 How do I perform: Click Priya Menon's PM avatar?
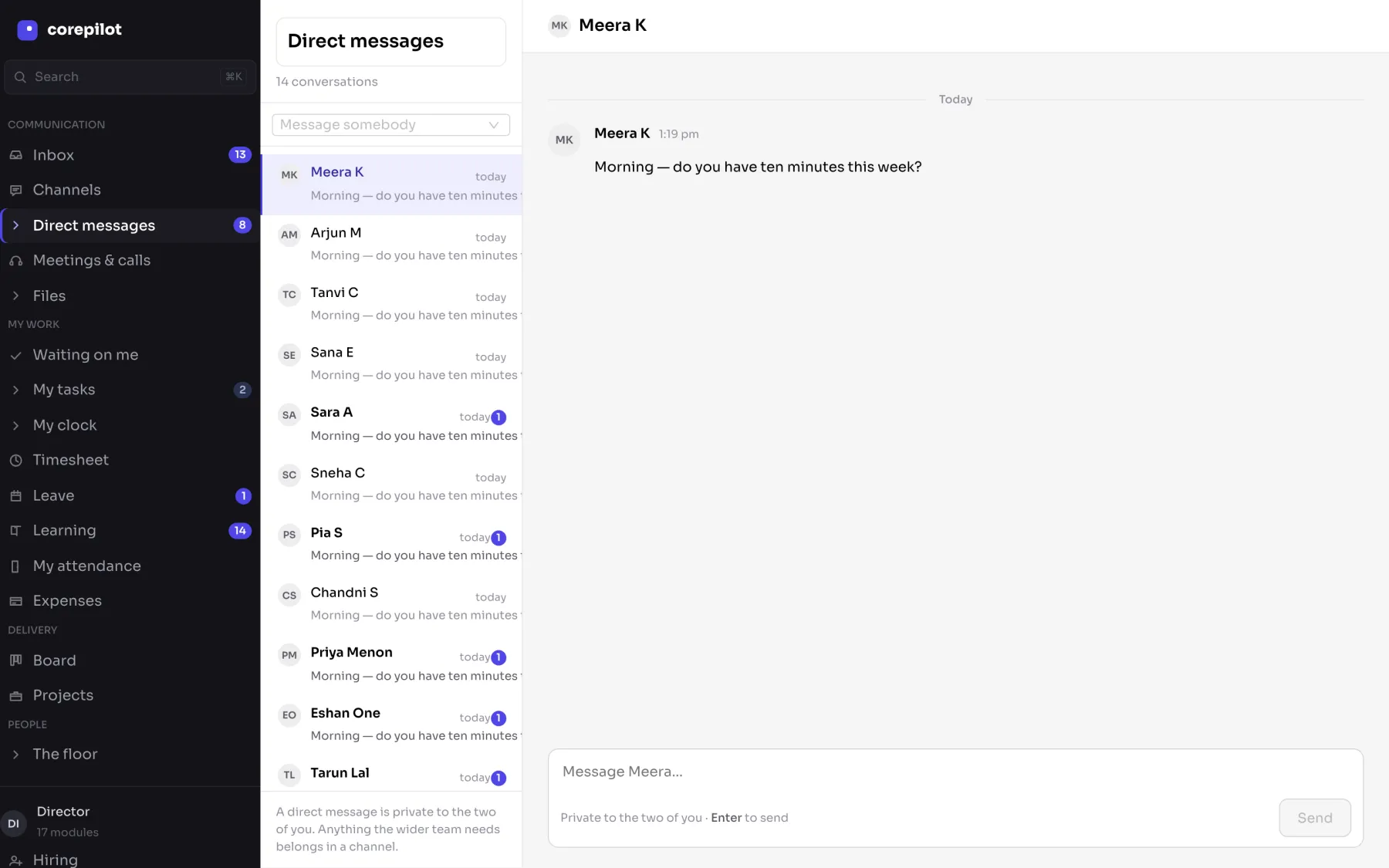click(289, 655)
